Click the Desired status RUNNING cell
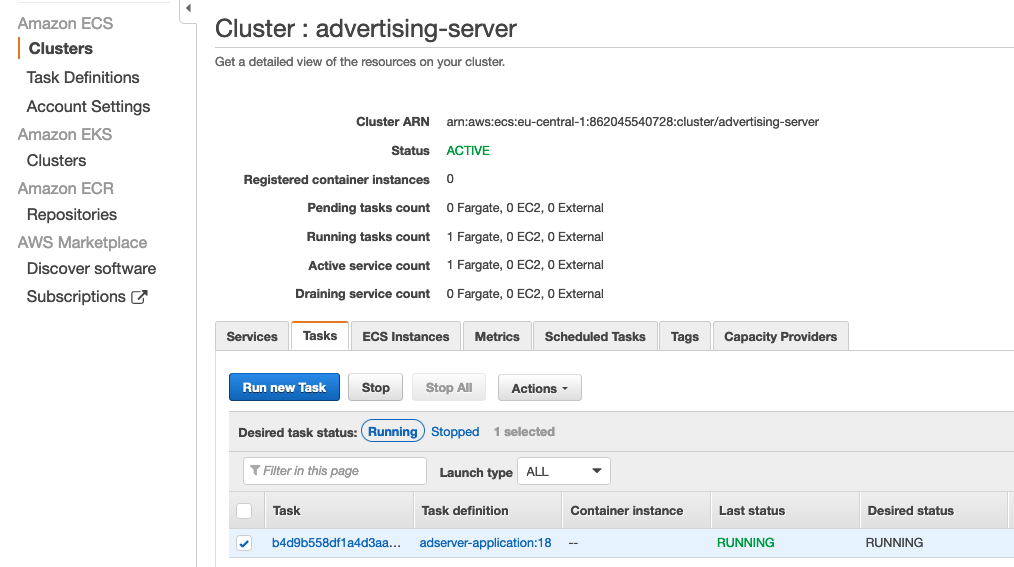1014x567 pixels. pyautogui.click(x=894, y=542)
